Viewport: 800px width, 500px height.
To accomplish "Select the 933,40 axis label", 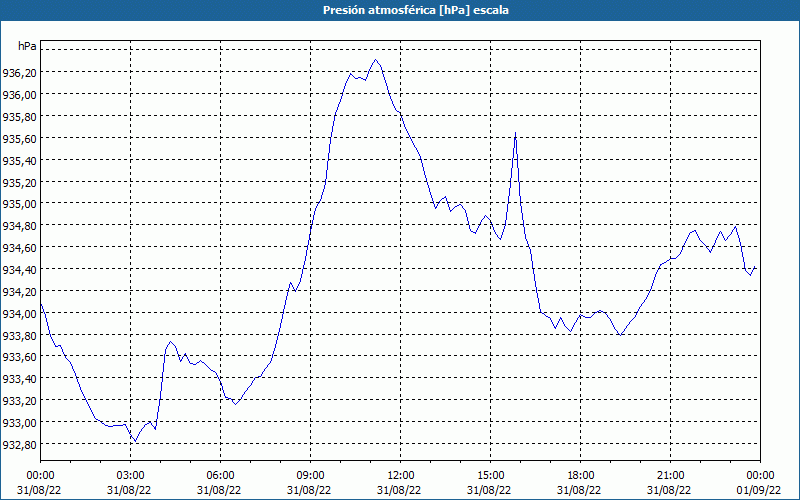I will click(19, 380).
